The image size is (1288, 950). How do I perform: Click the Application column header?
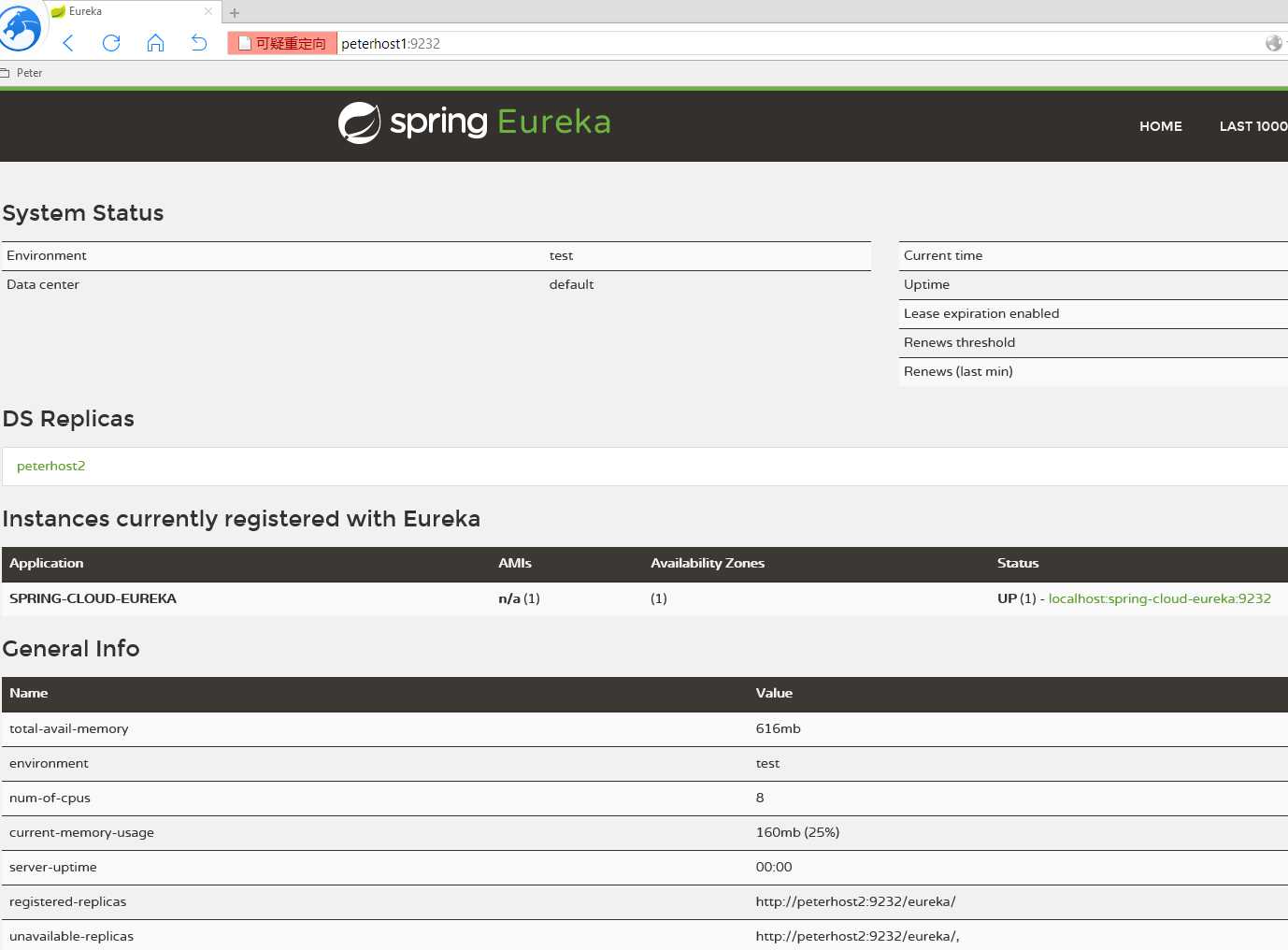[x=47, y=563]
